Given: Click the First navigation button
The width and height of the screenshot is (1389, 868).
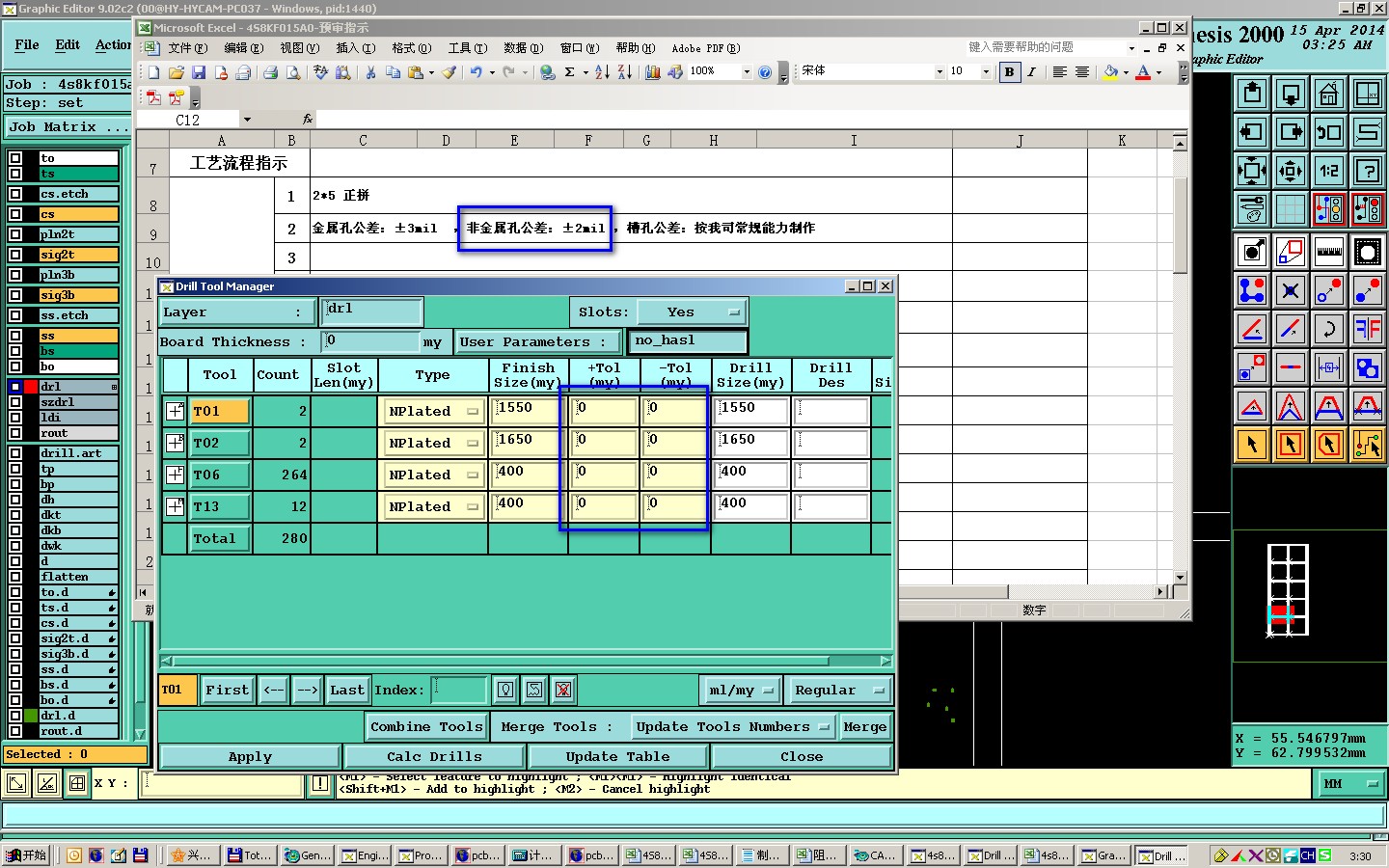Looking at the screenshot, I should pos(228,691).
